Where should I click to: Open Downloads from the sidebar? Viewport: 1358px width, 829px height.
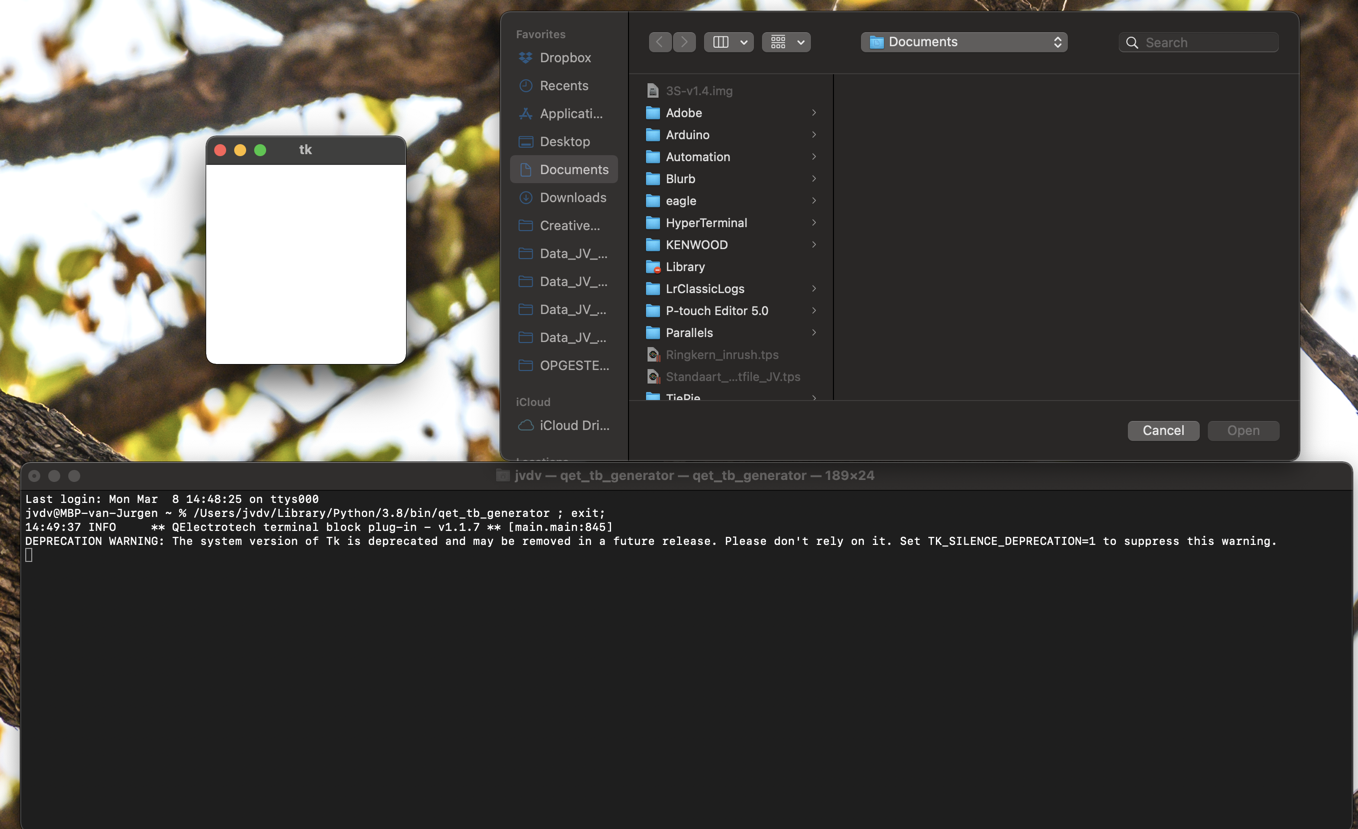tap(572, 198)
